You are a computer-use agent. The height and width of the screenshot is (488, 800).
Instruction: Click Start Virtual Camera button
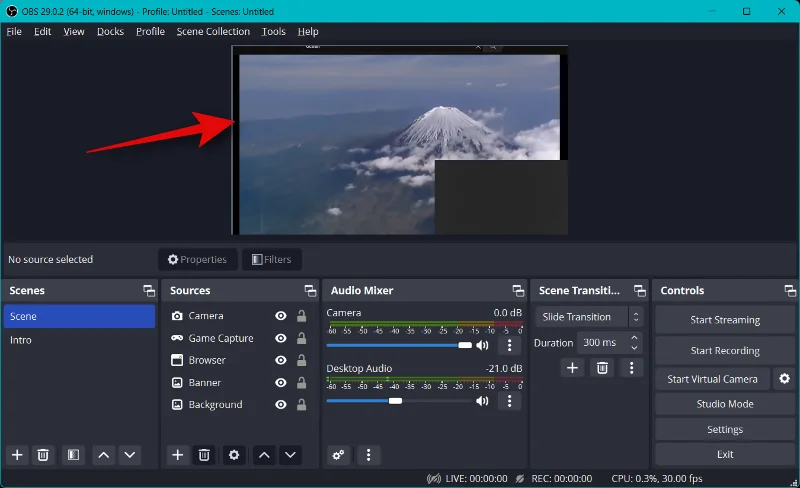pyautogui.click(x=712, y=379)
